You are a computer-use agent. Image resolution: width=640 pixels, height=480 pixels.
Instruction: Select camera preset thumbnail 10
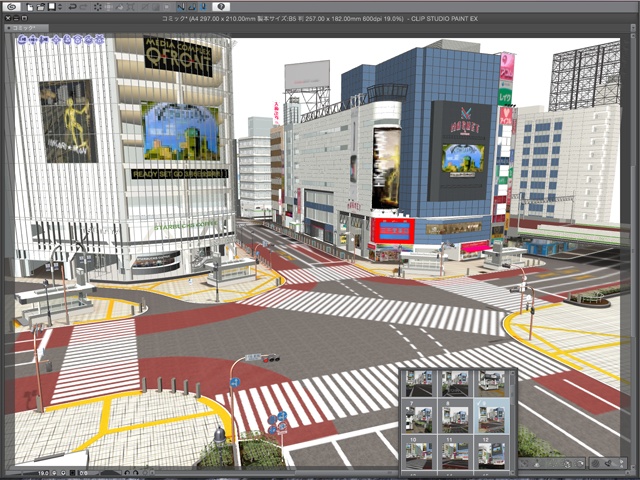click(419, 453)
